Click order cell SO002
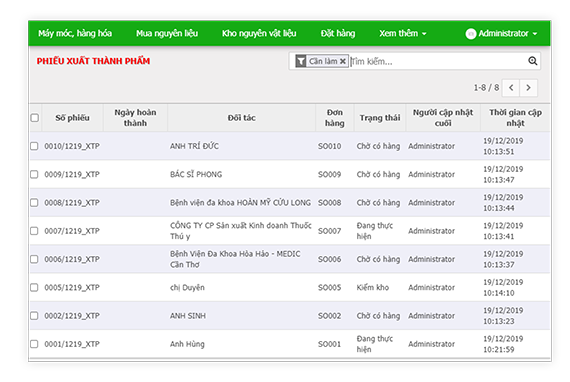The width and height of the screenshot is (570, 382). click(329, 315)
